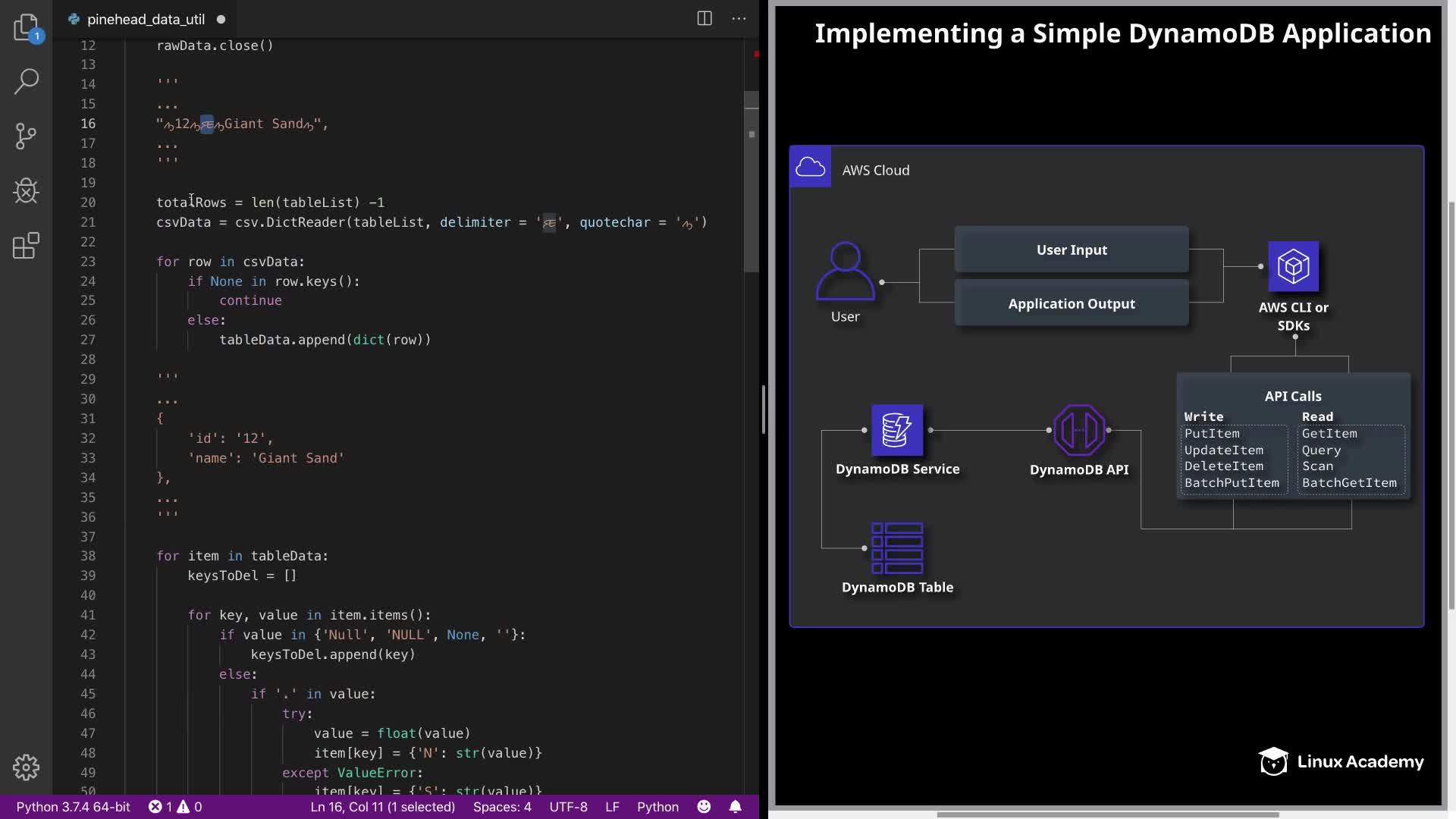This screenshot has height=819, width=1456.
Task: Select the Python 3.7.4 64-bit interpreter
Action: [x=73, y=807]
